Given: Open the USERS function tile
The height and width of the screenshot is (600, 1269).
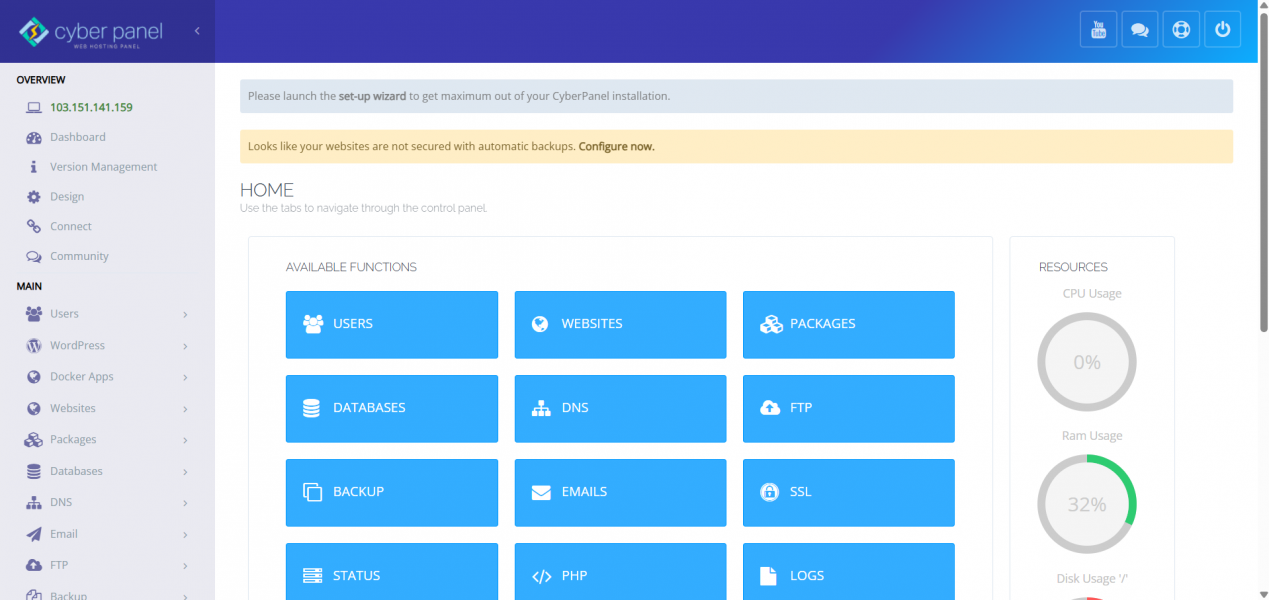Looking at the screenshot, I should click(x=392, y=324).
